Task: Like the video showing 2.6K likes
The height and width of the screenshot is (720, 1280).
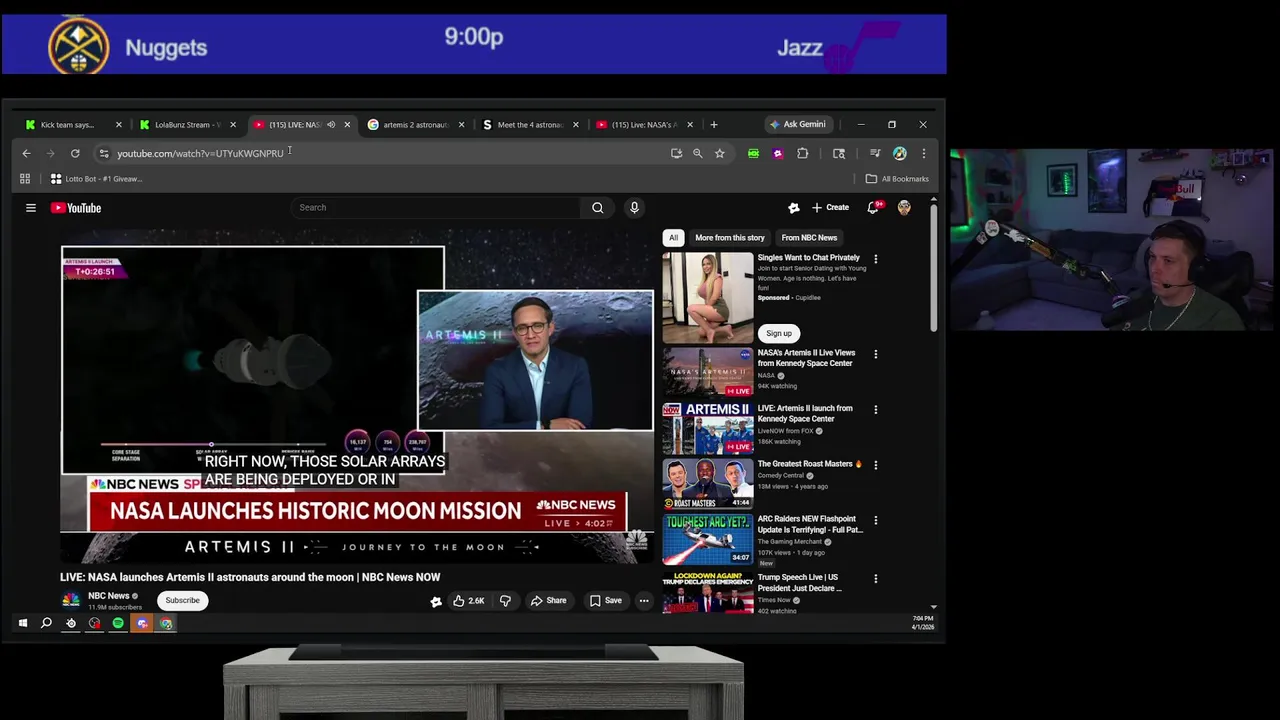Action: point(468,600)
